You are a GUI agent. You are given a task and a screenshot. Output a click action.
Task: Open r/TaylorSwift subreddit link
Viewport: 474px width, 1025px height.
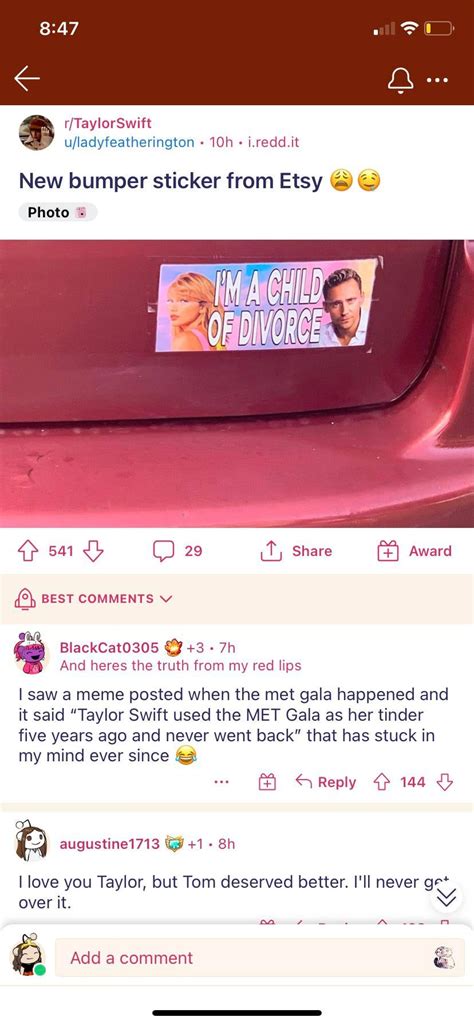[107, 123]
